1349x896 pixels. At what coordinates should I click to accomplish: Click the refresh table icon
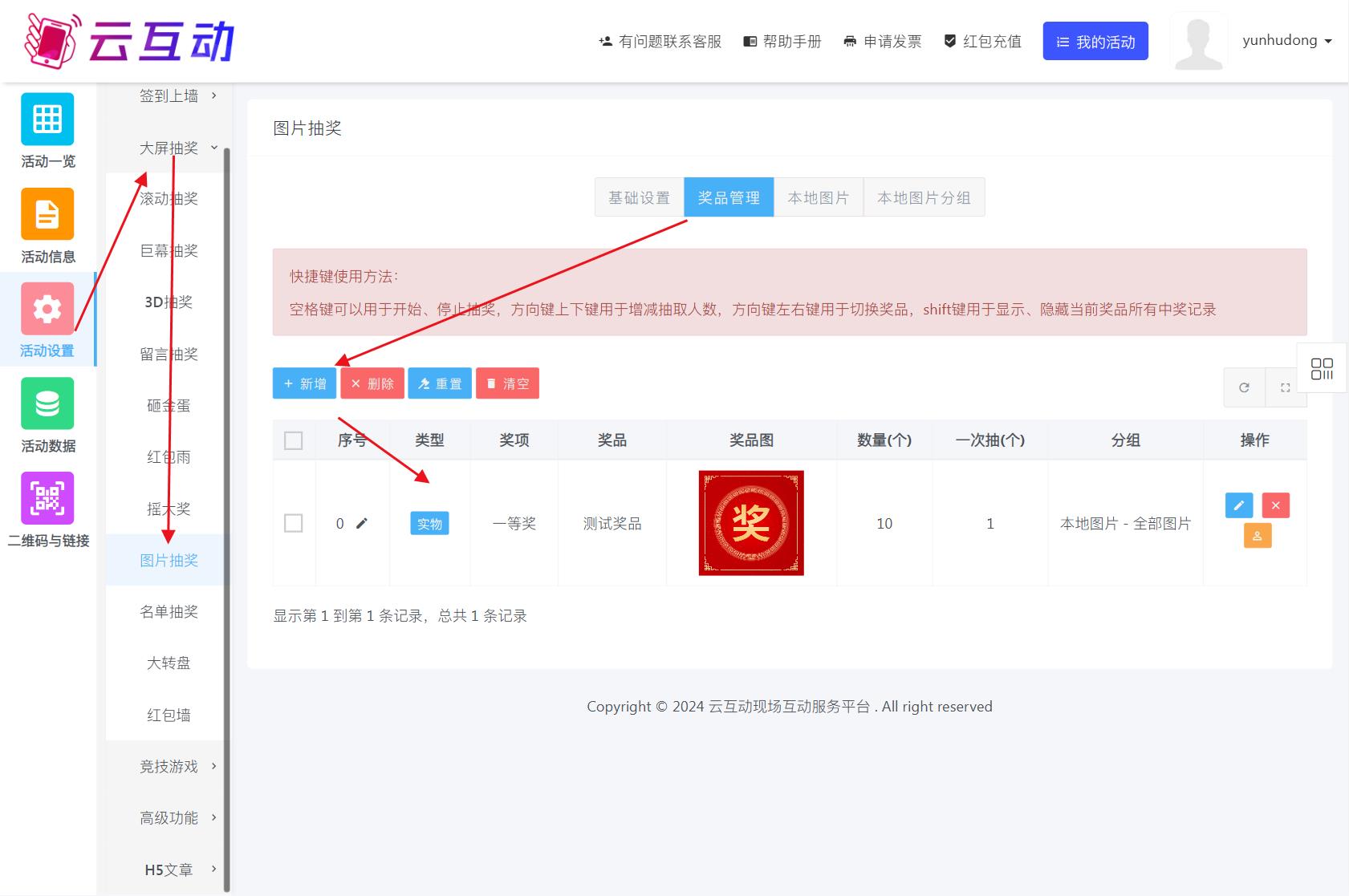tap(1244, 387)
